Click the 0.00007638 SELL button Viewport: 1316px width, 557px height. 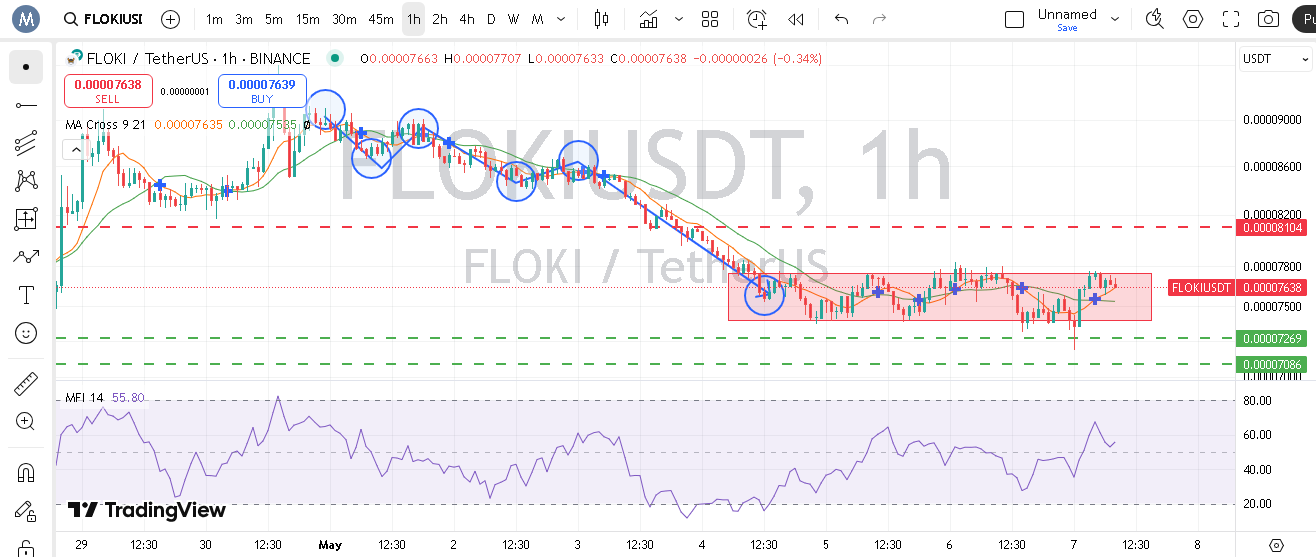(108, 91)
